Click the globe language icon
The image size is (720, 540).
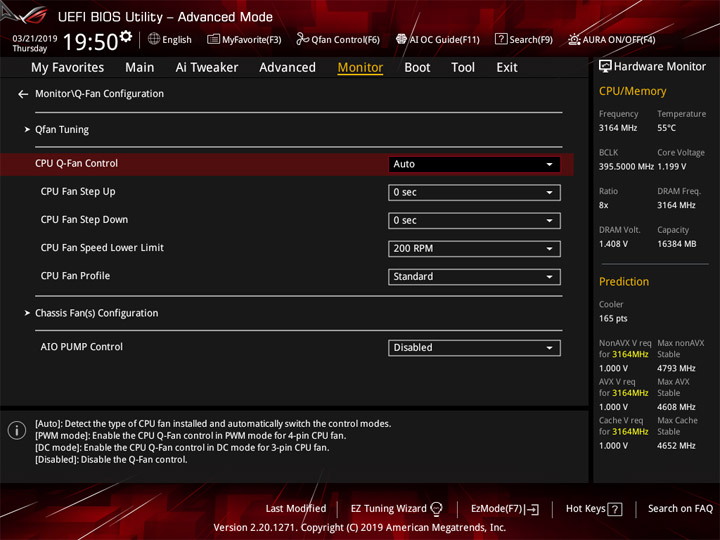[x=154, y=39]
